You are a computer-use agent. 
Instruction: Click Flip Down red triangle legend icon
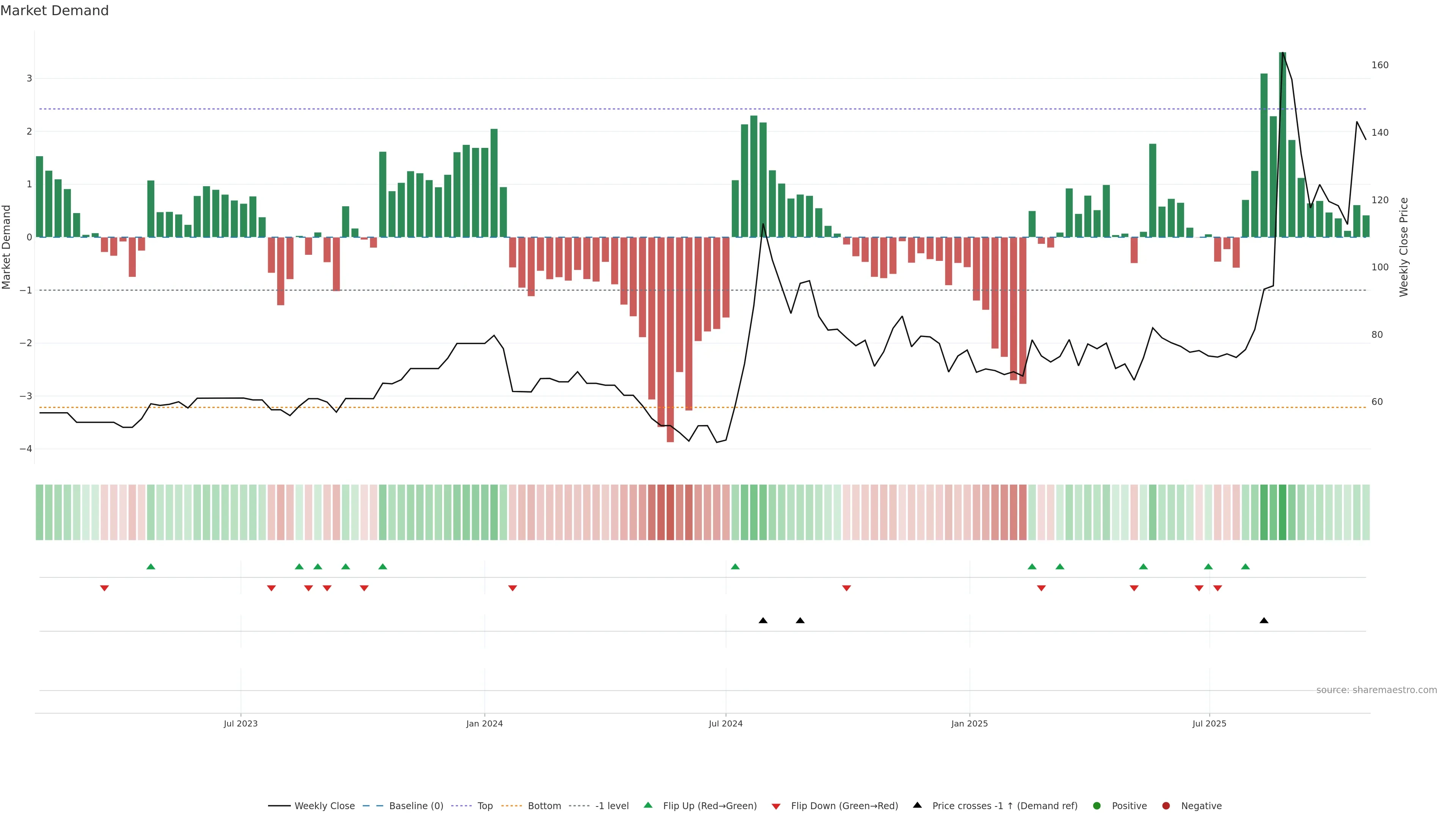[776, 806]
